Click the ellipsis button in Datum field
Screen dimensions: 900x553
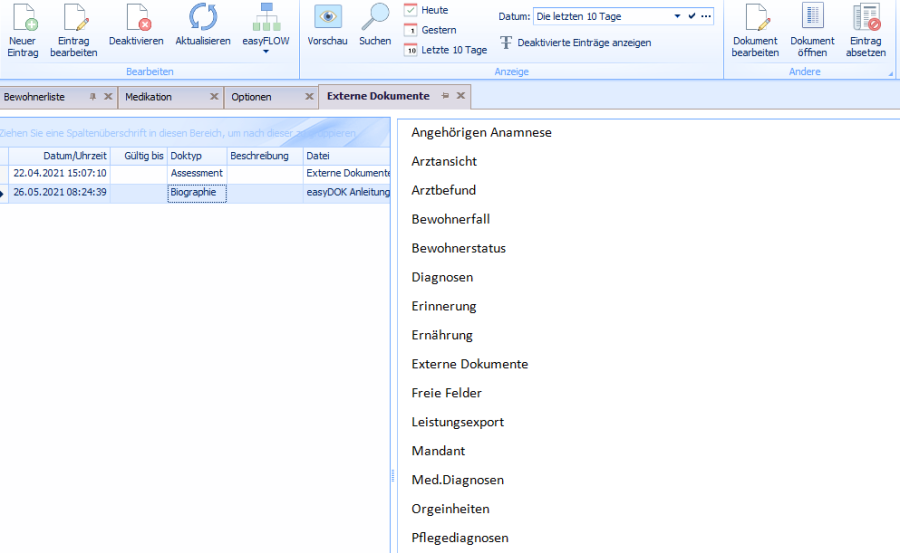(x=706, y=17)
